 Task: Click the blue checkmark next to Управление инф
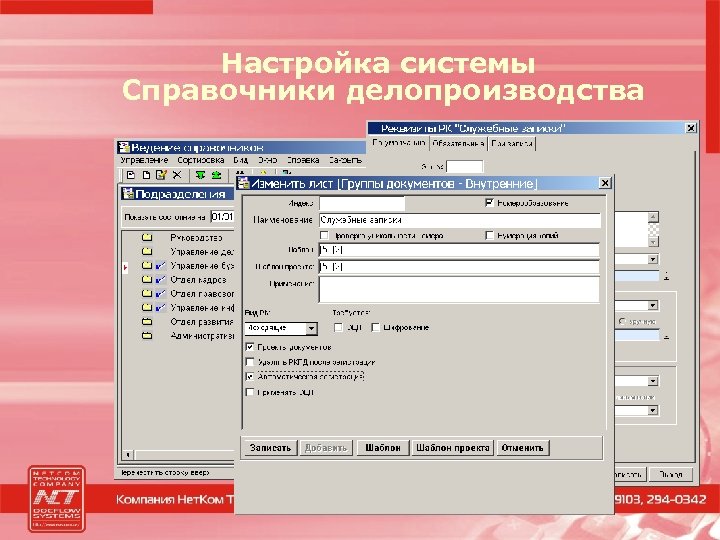click(160, 307)
